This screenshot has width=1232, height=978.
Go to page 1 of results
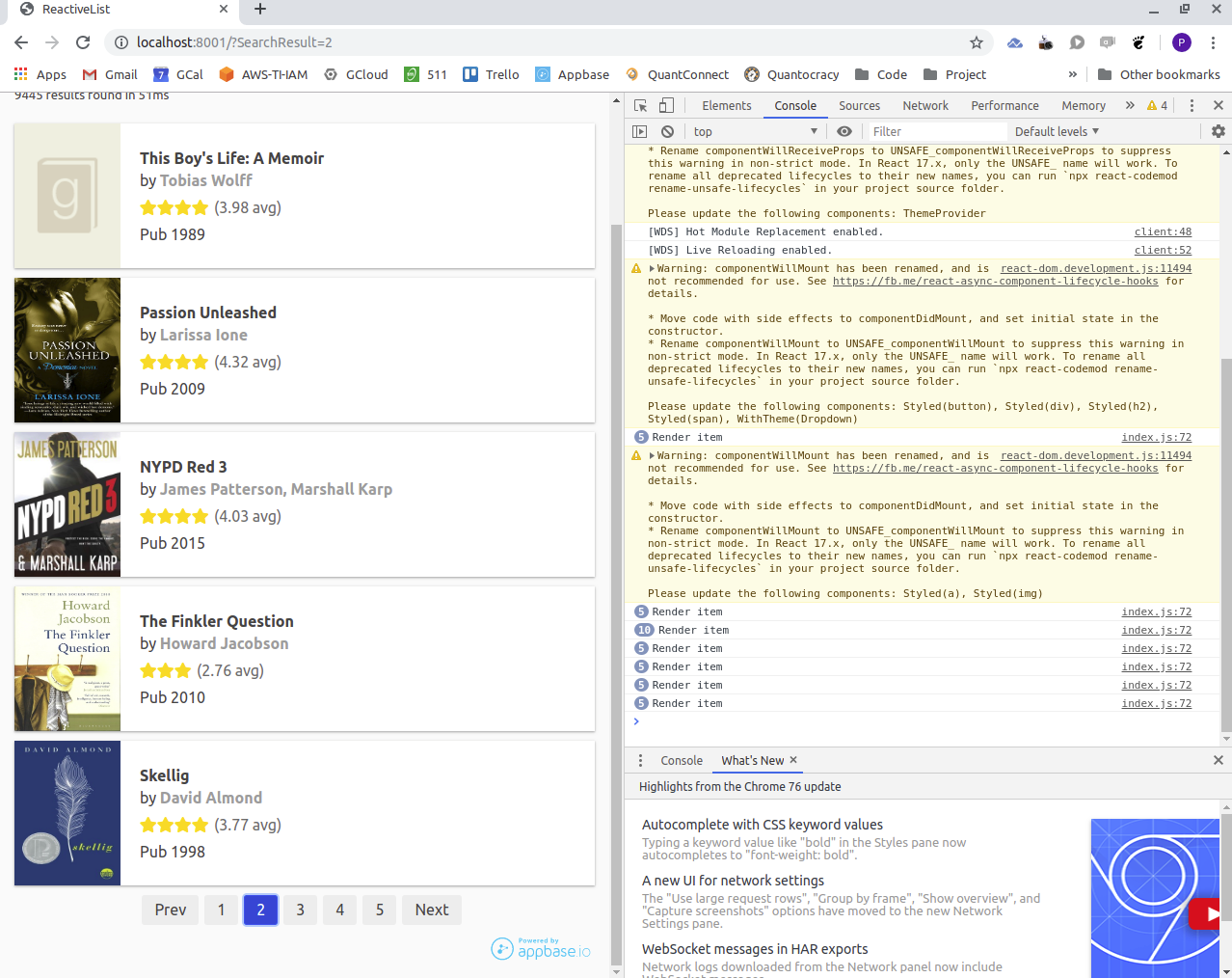221,910
